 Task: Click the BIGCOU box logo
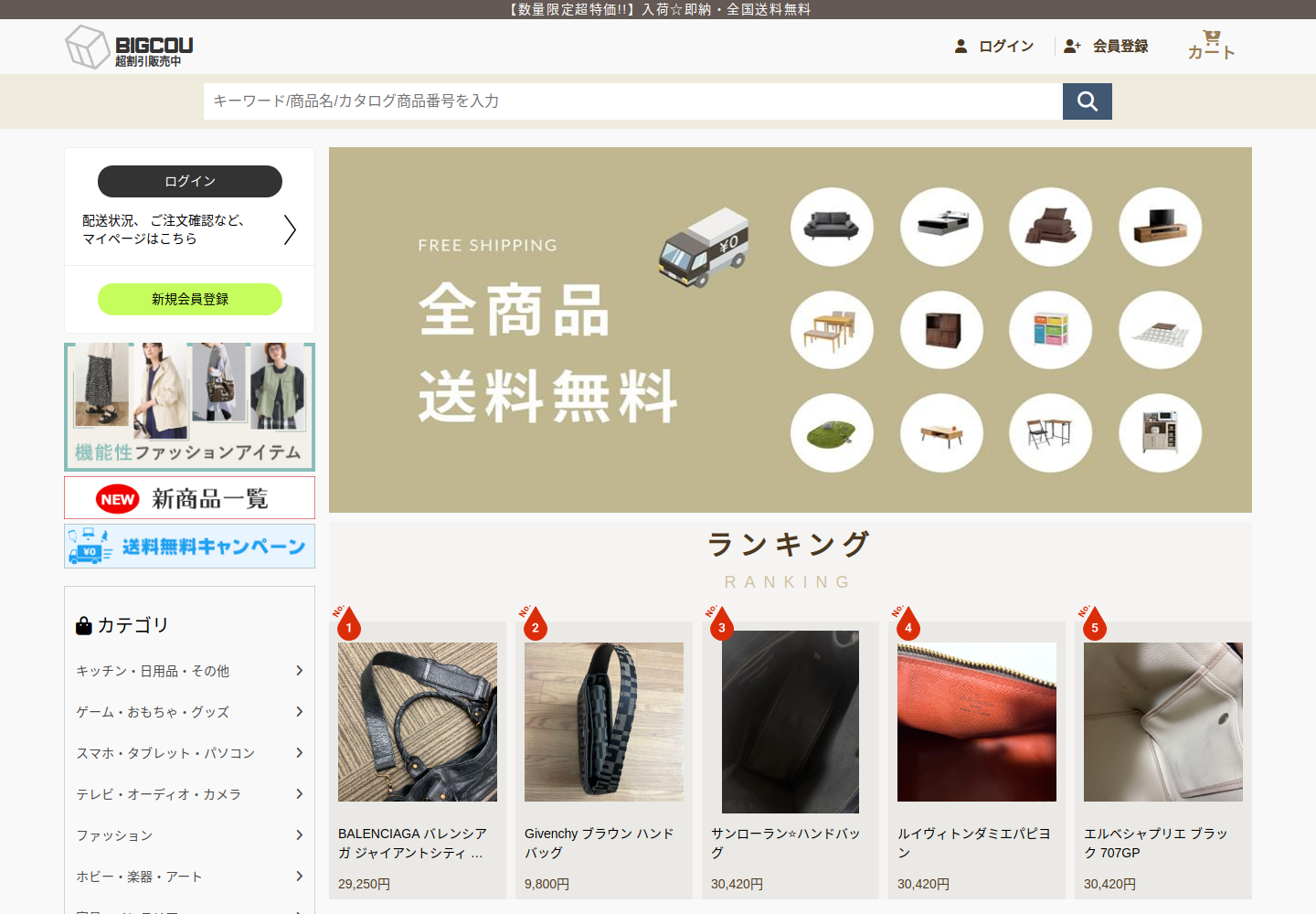click(x=129, y=47)
